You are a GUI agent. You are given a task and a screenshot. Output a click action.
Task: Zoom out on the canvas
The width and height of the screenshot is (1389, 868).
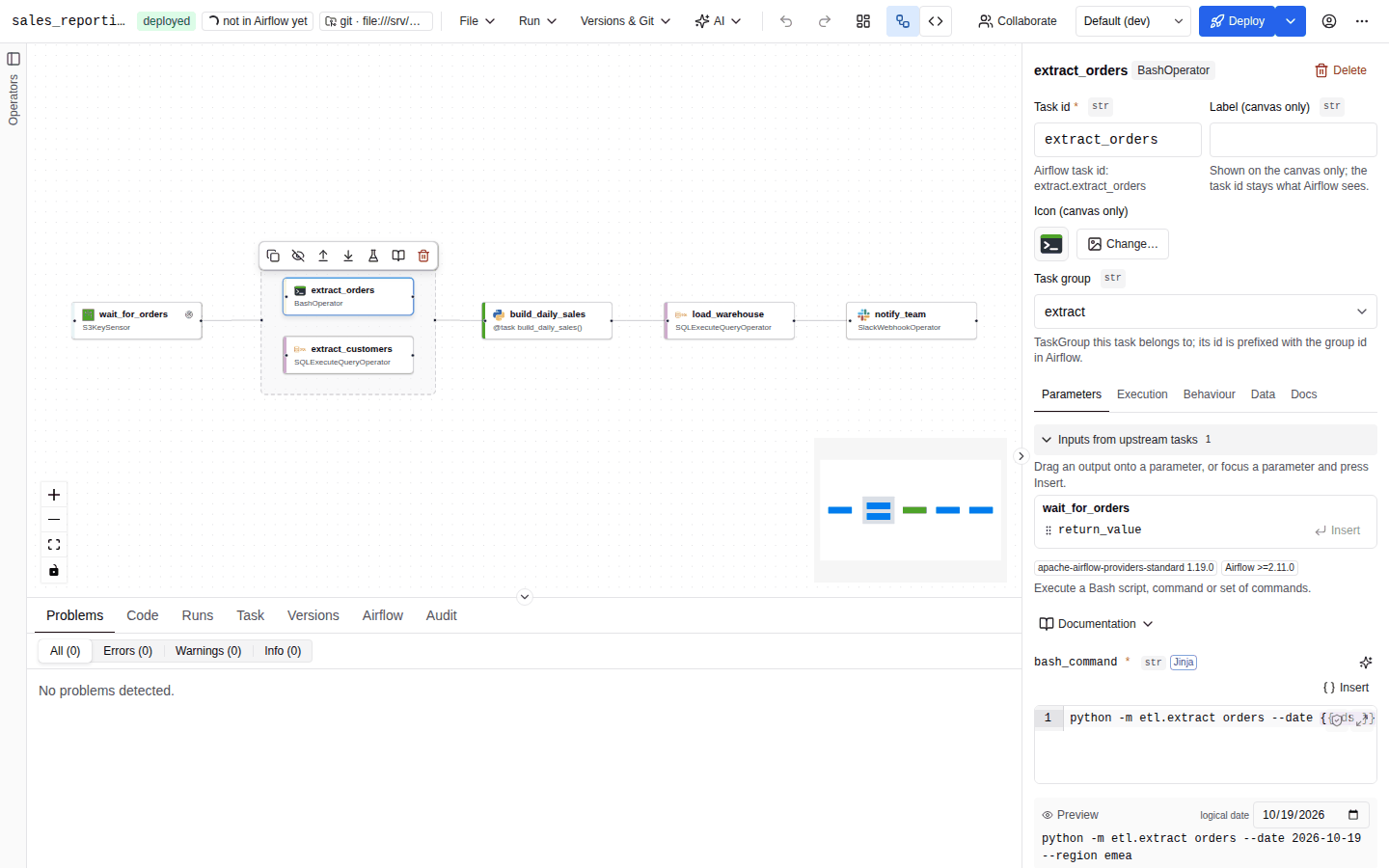(x=54, y=520)
